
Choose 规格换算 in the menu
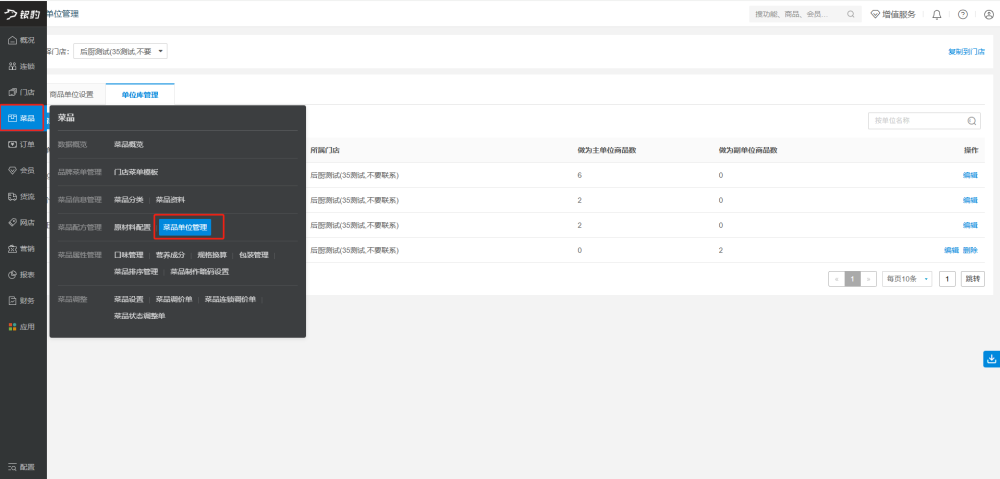(x=212, y=255)
